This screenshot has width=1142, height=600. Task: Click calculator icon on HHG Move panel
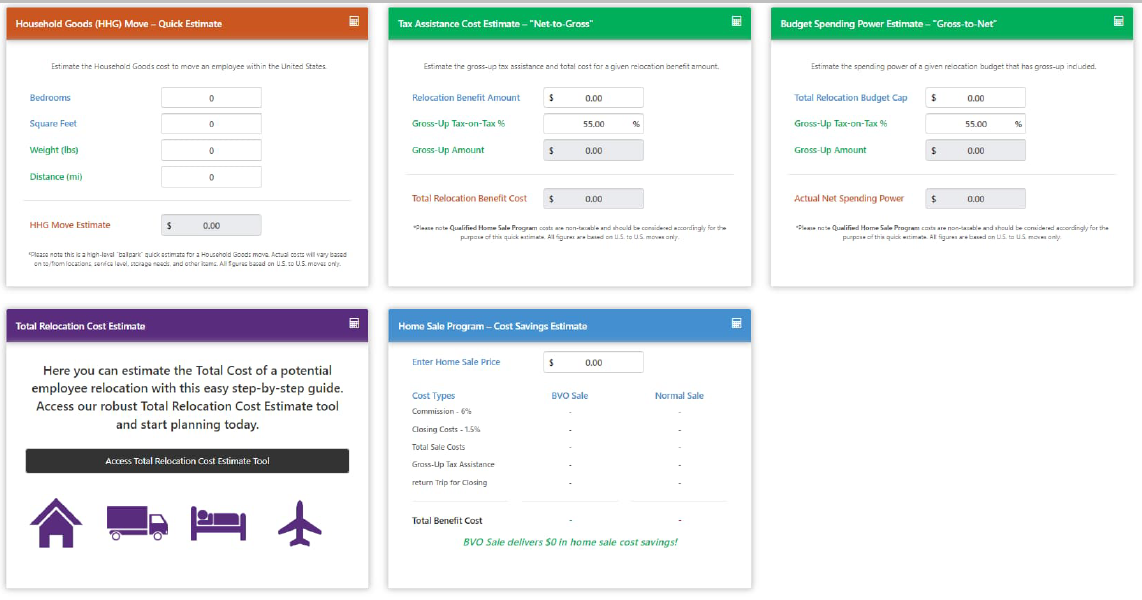coord(354,22)
